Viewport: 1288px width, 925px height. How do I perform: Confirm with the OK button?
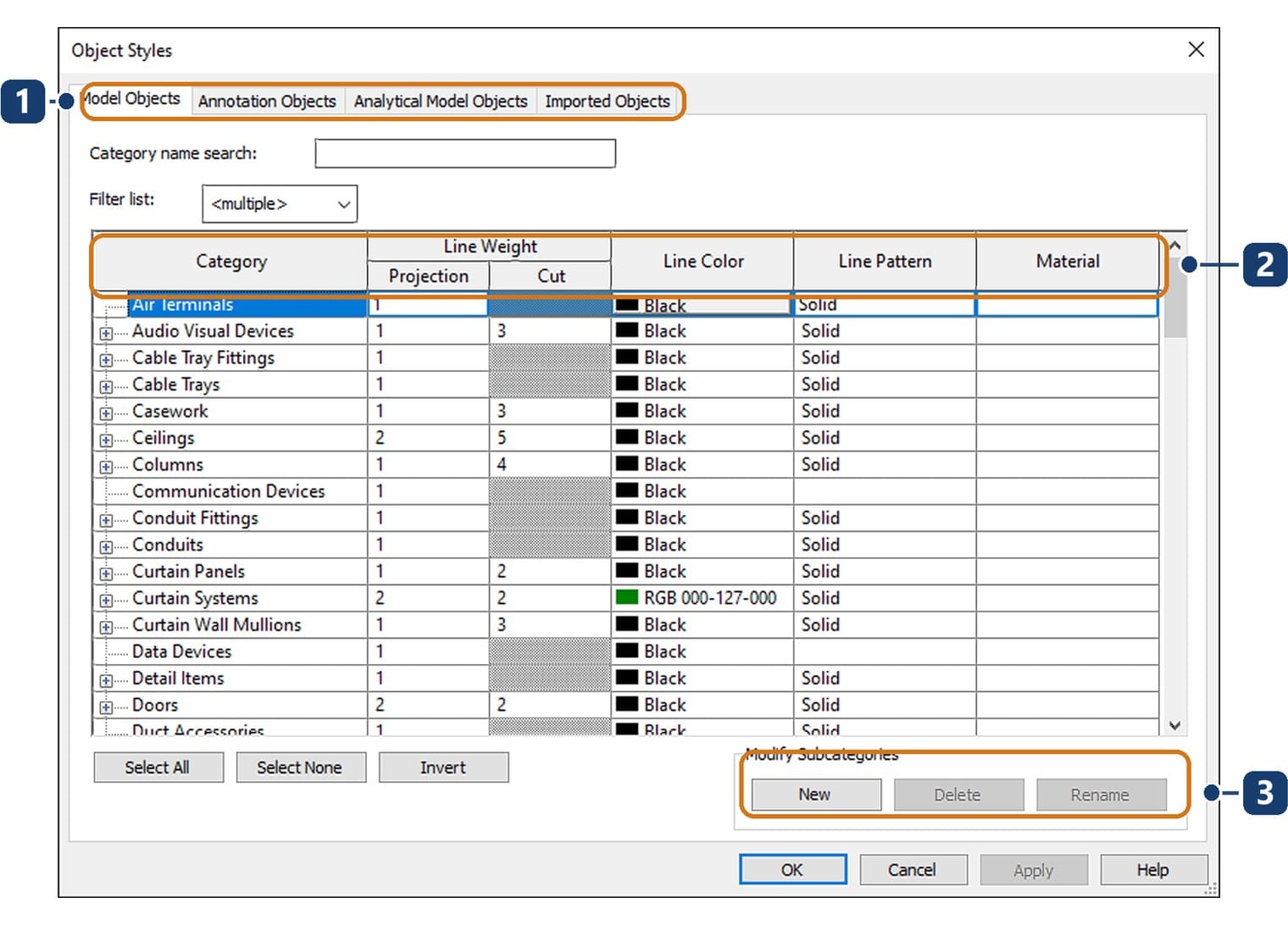pyautogui.click(x=792, y=870)
